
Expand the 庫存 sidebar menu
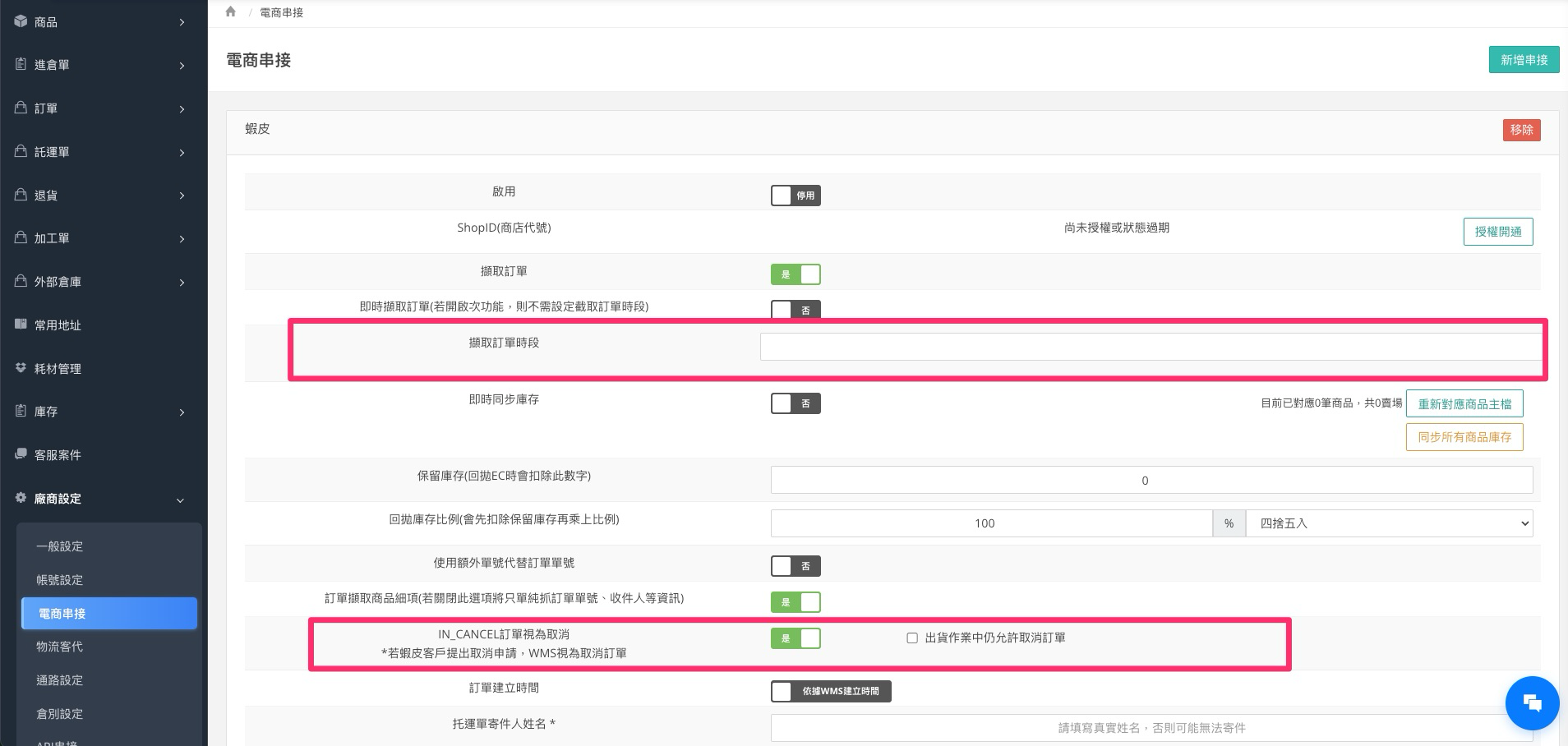pyautogui.click(x=99, y=412)
